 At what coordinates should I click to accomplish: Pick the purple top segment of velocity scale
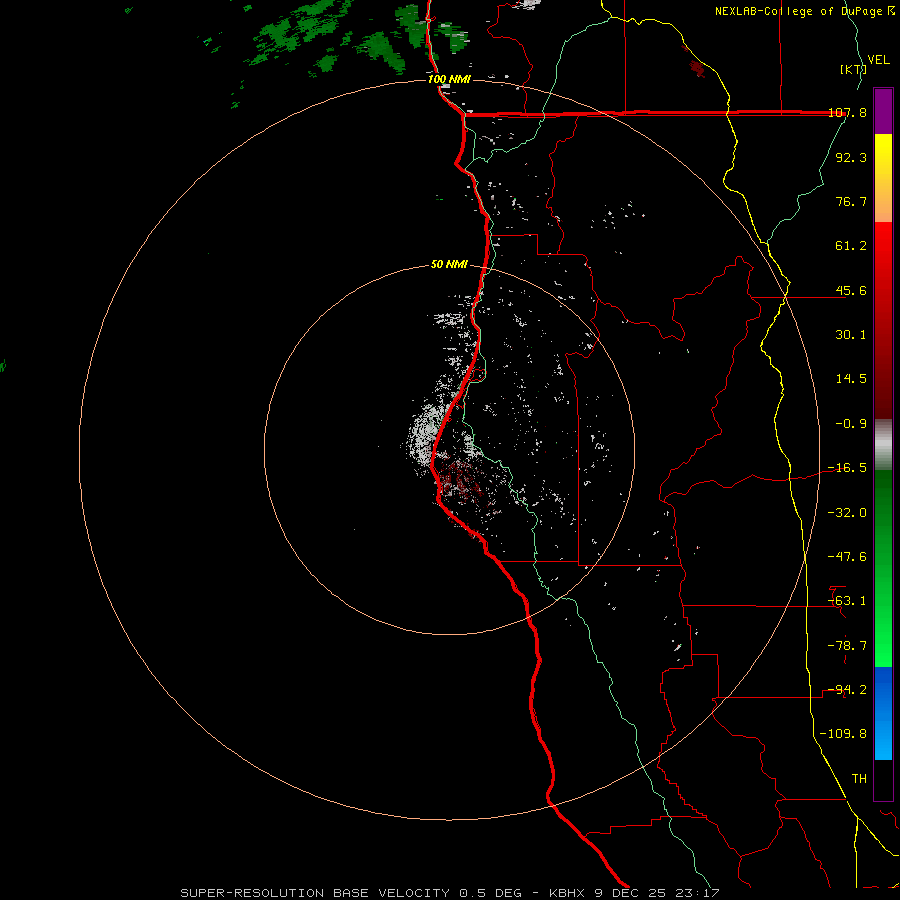883,111
